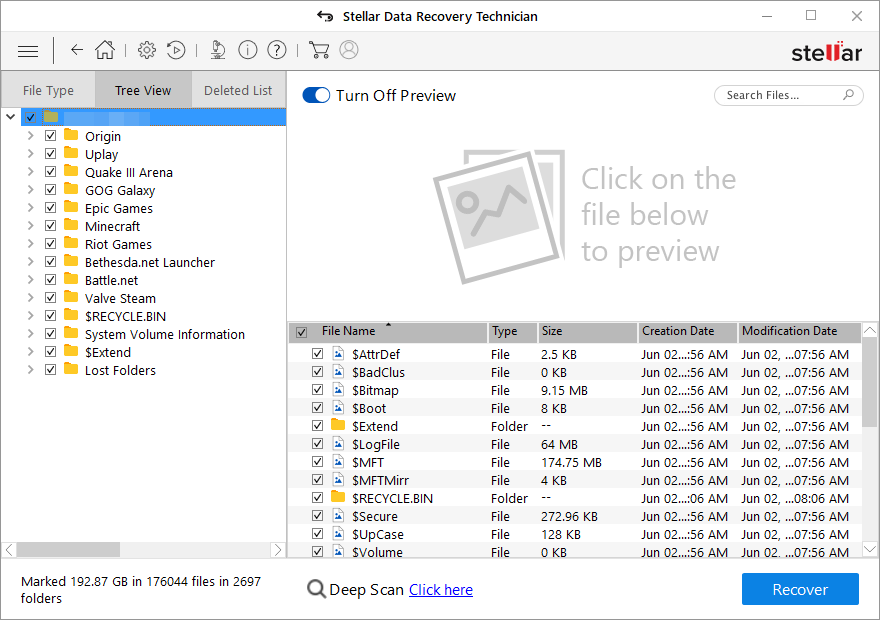Open the information icon
The width and height of the screenshot is (880, 620).
(248, 50)
